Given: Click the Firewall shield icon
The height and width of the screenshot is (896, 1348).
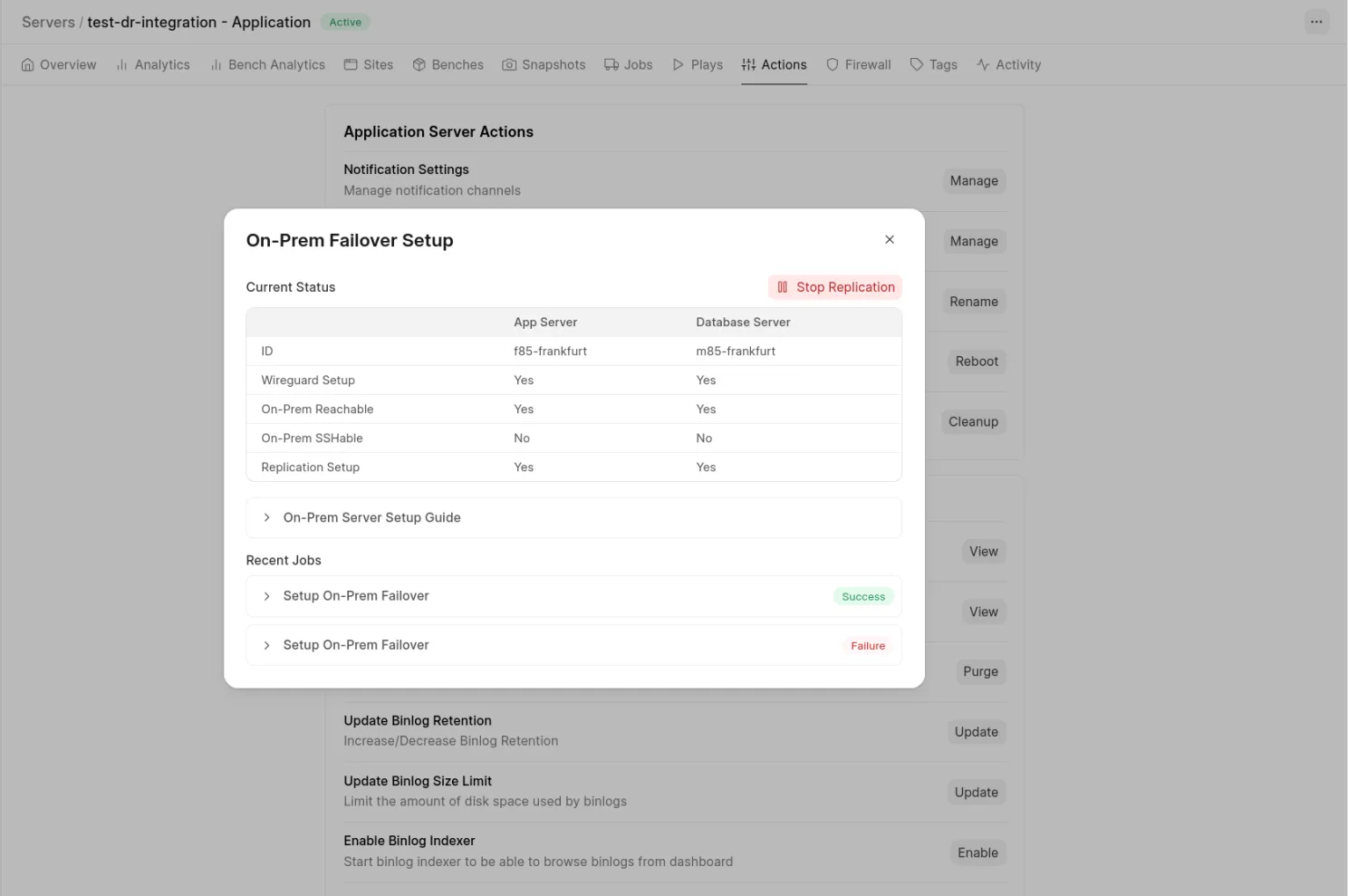Looking at the screenshot, I should (833, 65).
